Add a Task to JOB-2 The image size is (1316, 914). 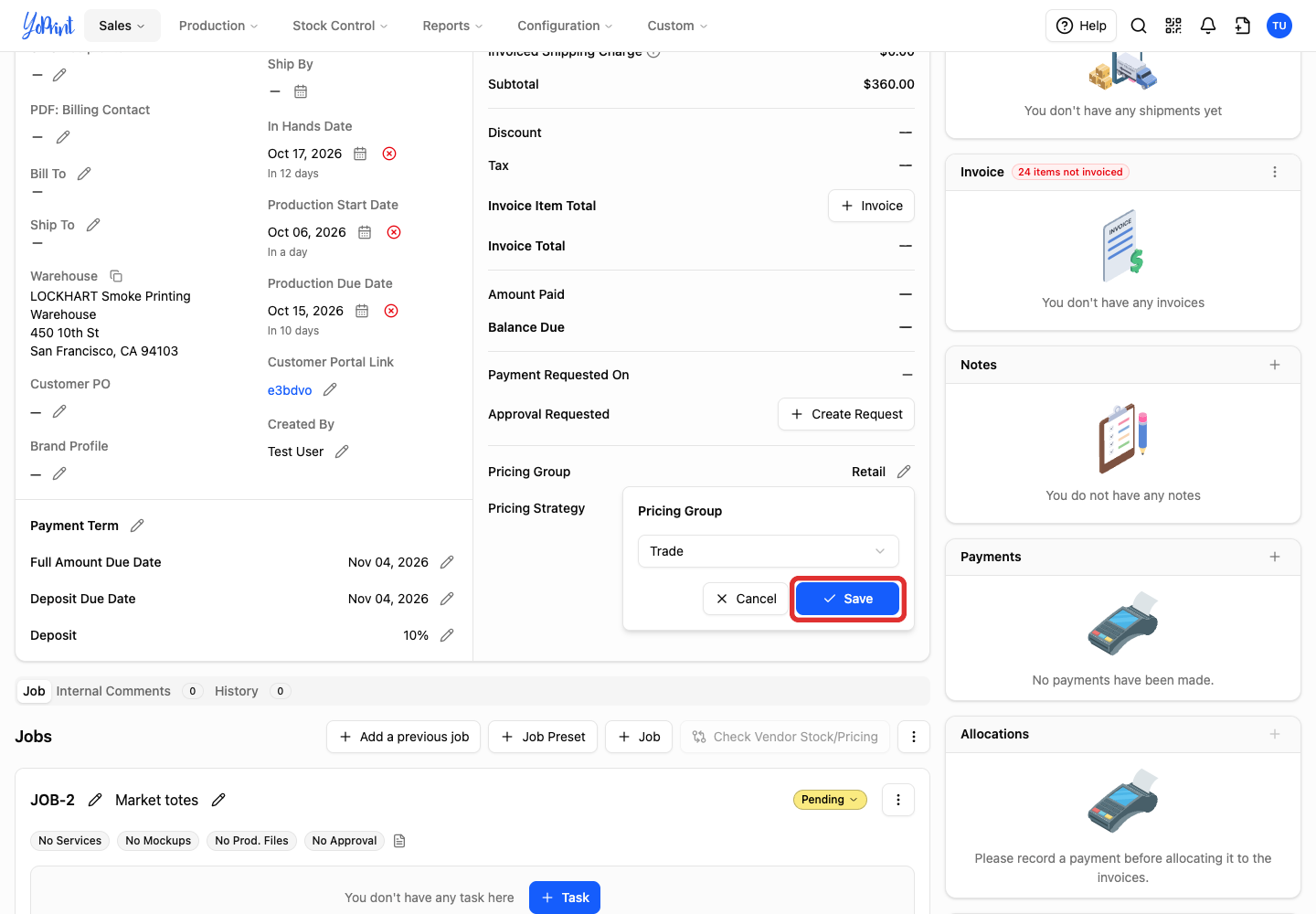click(x=565, y=898)
